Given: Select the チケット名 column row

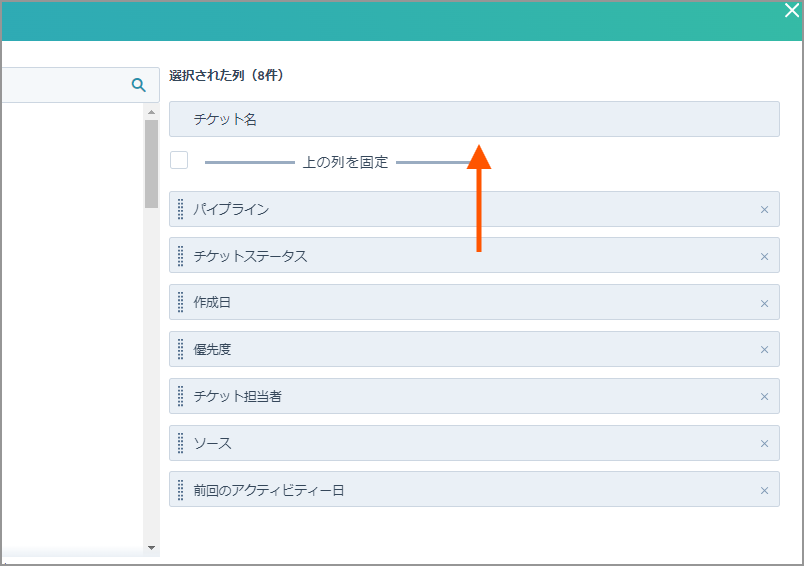Looking at the screenshot, I should coord(474,119).
